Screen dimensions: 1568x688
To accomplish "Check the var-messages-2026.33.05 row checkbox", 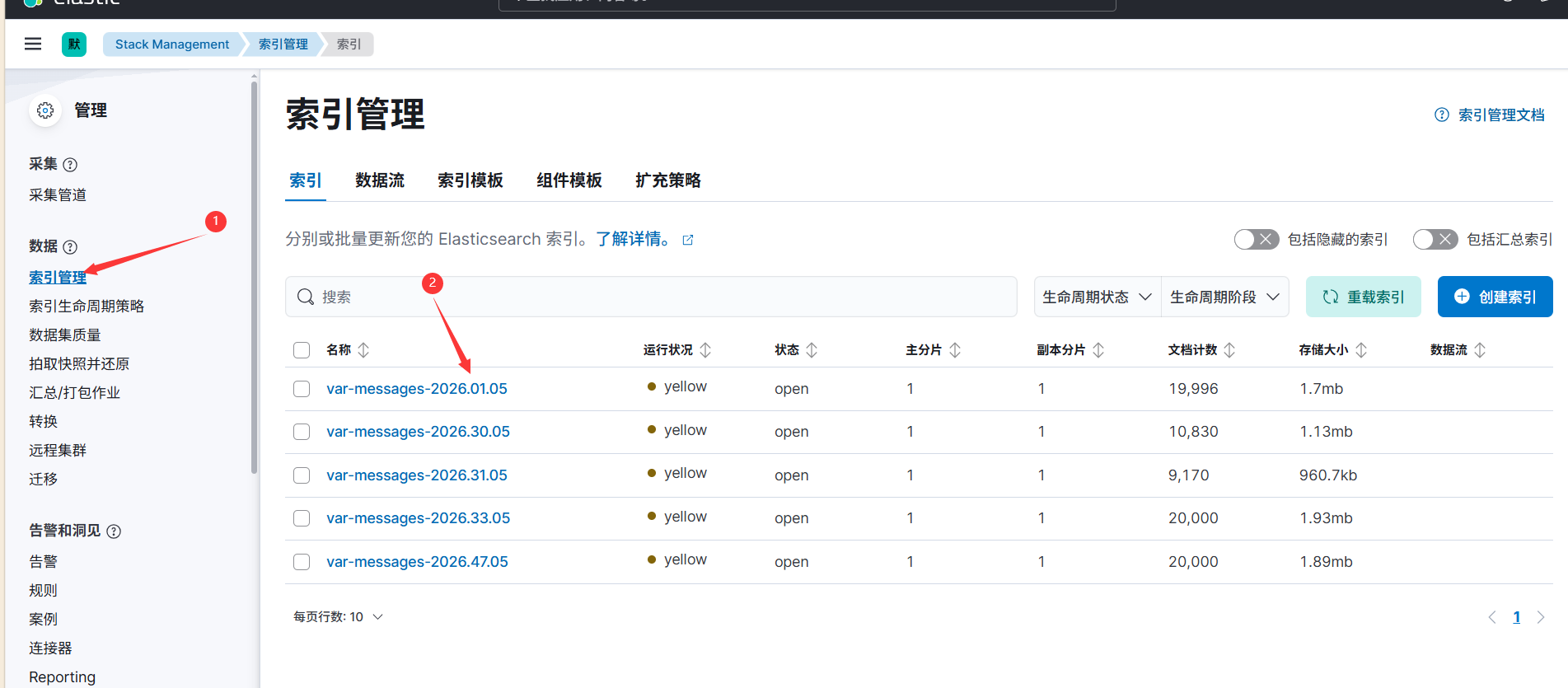I will (x=302, y=518).
